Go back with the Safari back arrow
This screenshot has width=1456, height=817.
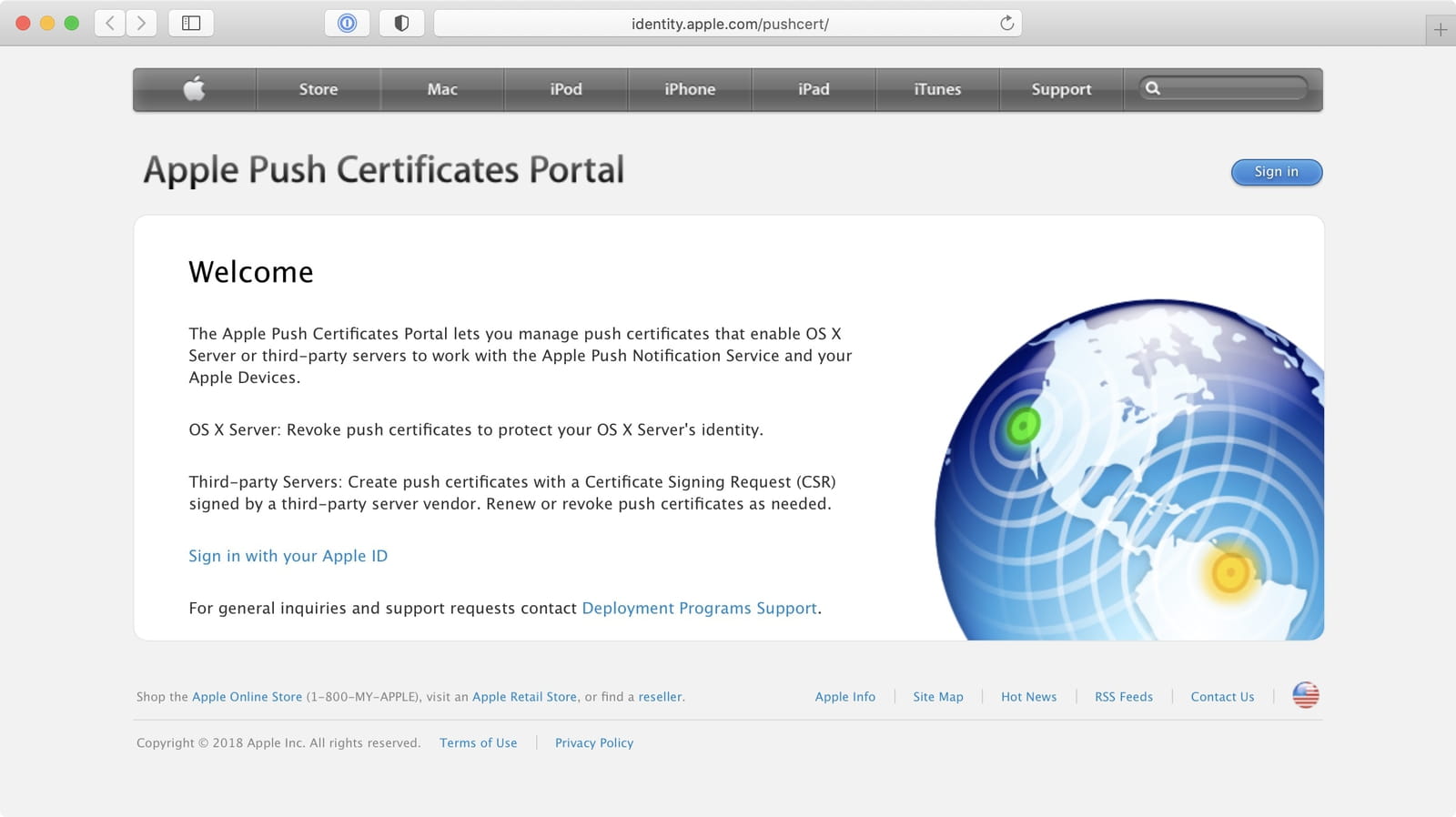click(110, 23)
